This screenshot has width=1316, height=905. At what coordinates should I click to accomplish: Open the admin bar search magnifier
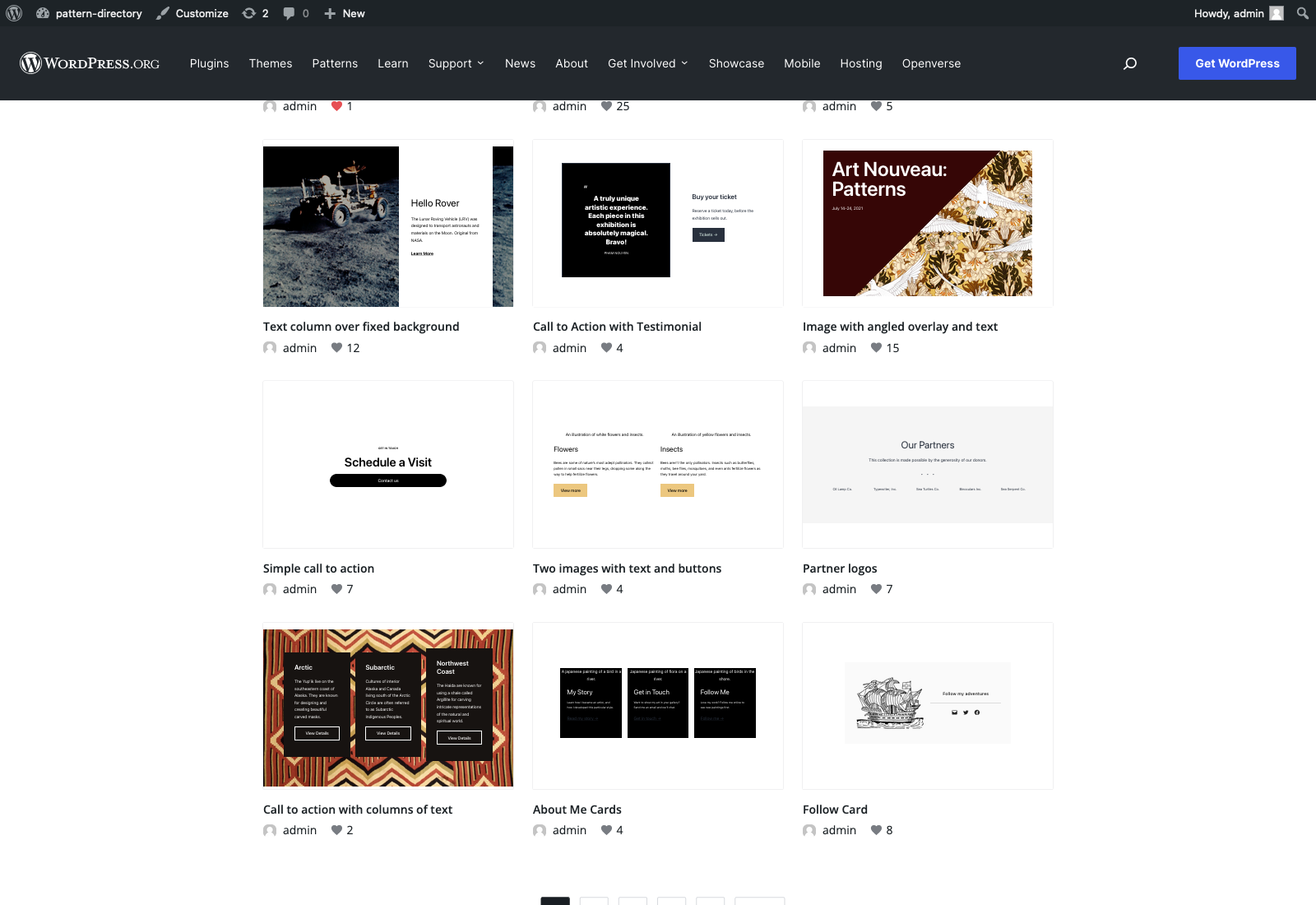point(1302,13)
